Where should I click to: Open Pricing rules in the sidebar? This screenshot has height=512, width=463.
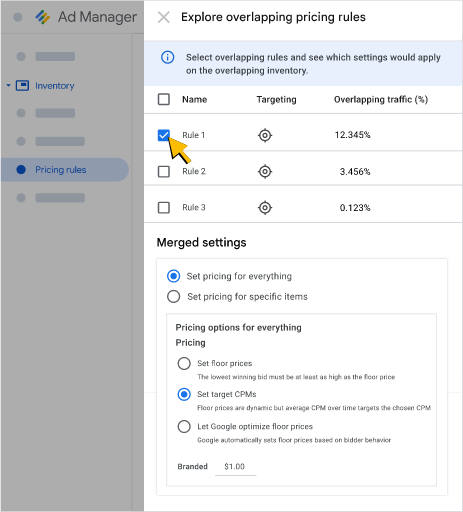pos(65,170)
